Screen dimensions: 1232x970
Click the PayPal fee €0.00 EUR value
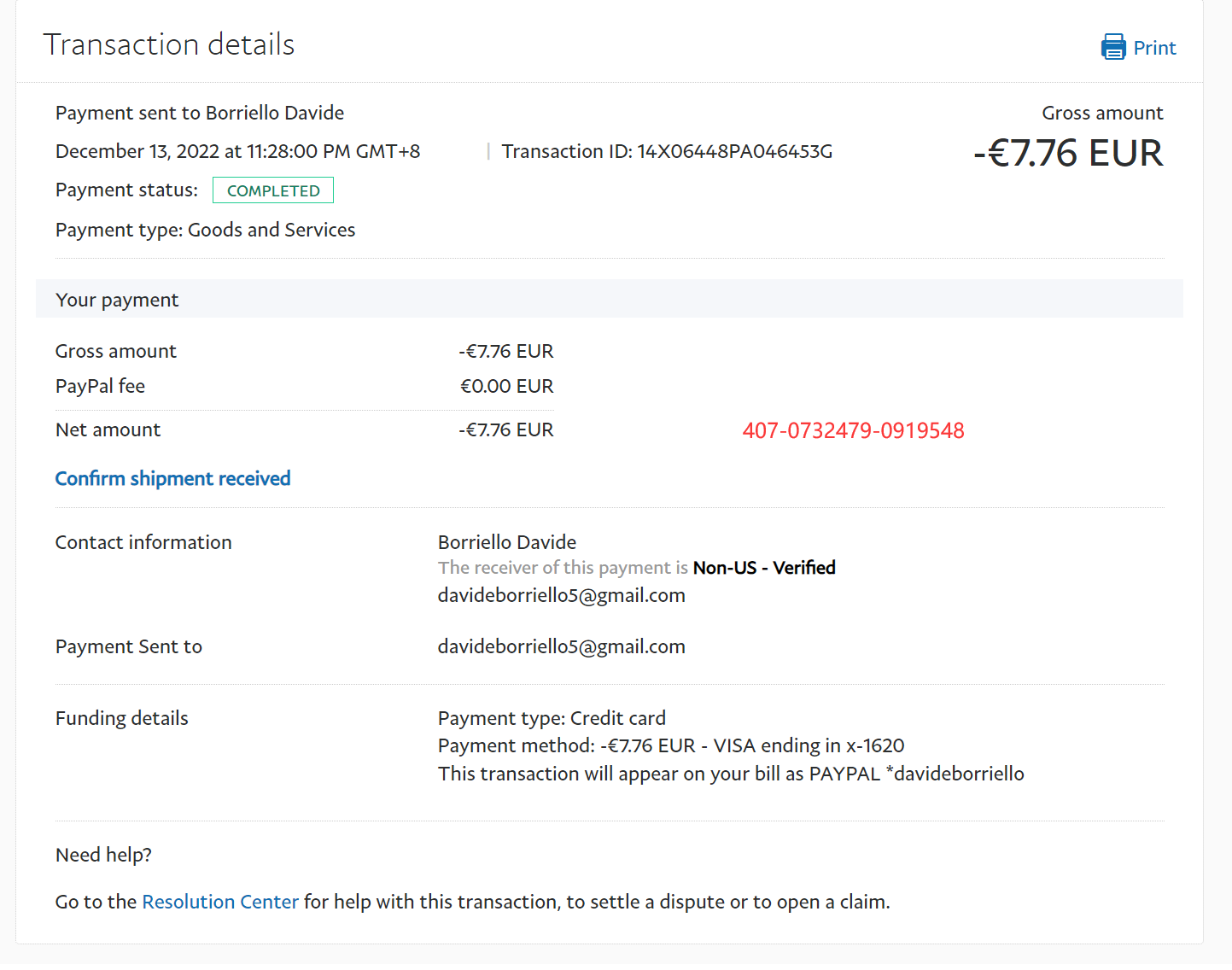[506, 386]
